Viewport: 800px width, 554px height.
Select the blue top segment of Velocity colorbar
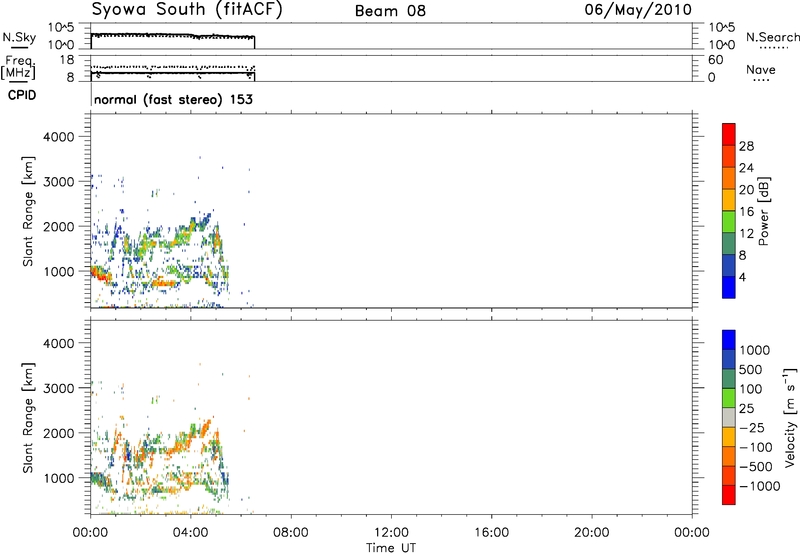(729, 340)
